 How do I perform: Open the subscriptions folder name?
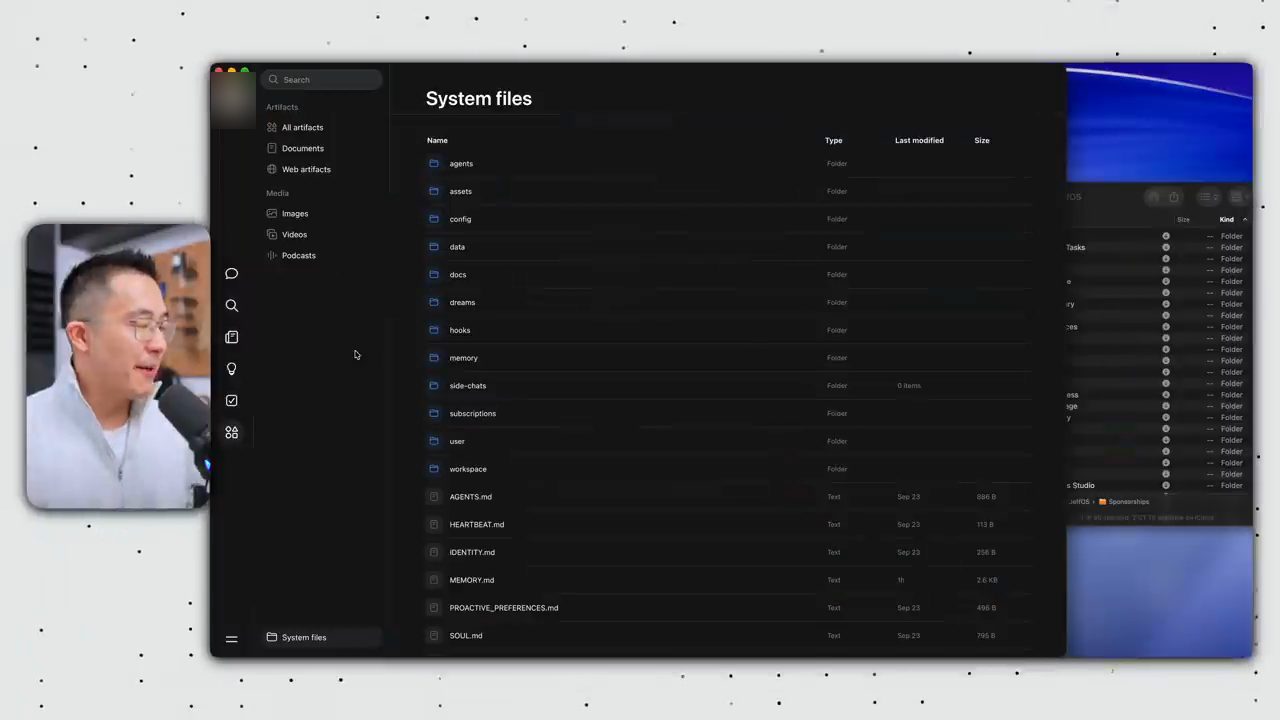click(x=473, y=413)
